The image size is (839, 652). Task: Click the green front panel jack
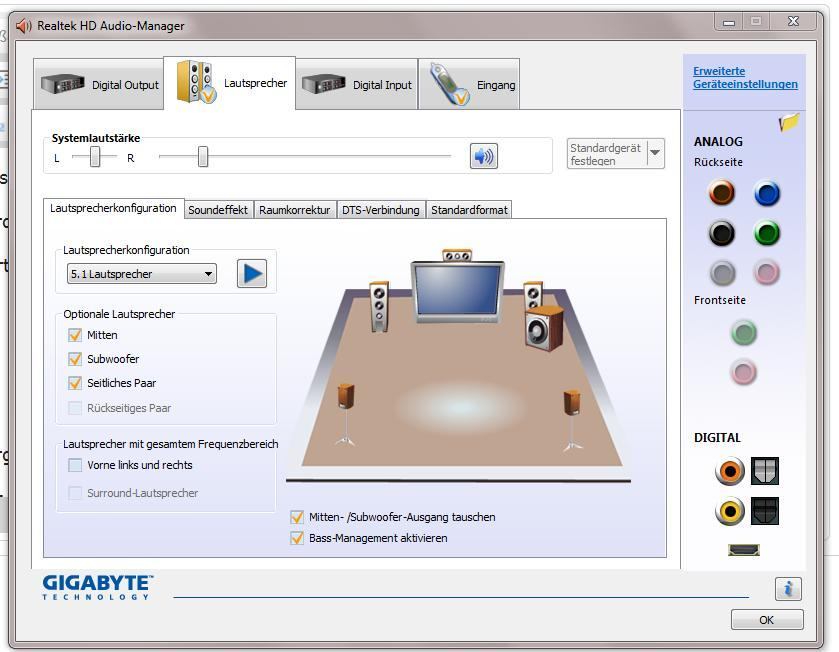click(x=744, y=333)
